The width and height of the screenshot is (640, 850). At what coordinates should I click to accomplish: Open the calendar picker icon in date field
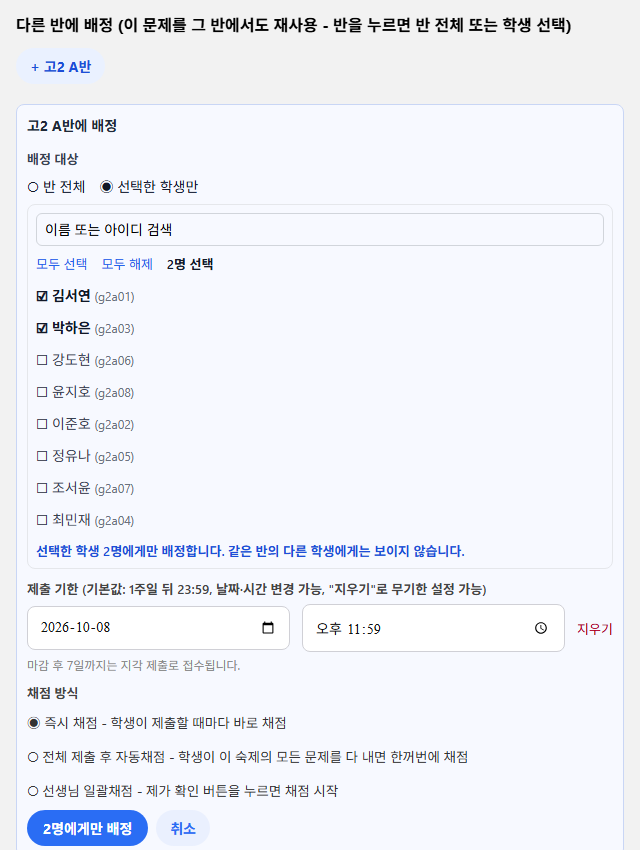point(268,628)
